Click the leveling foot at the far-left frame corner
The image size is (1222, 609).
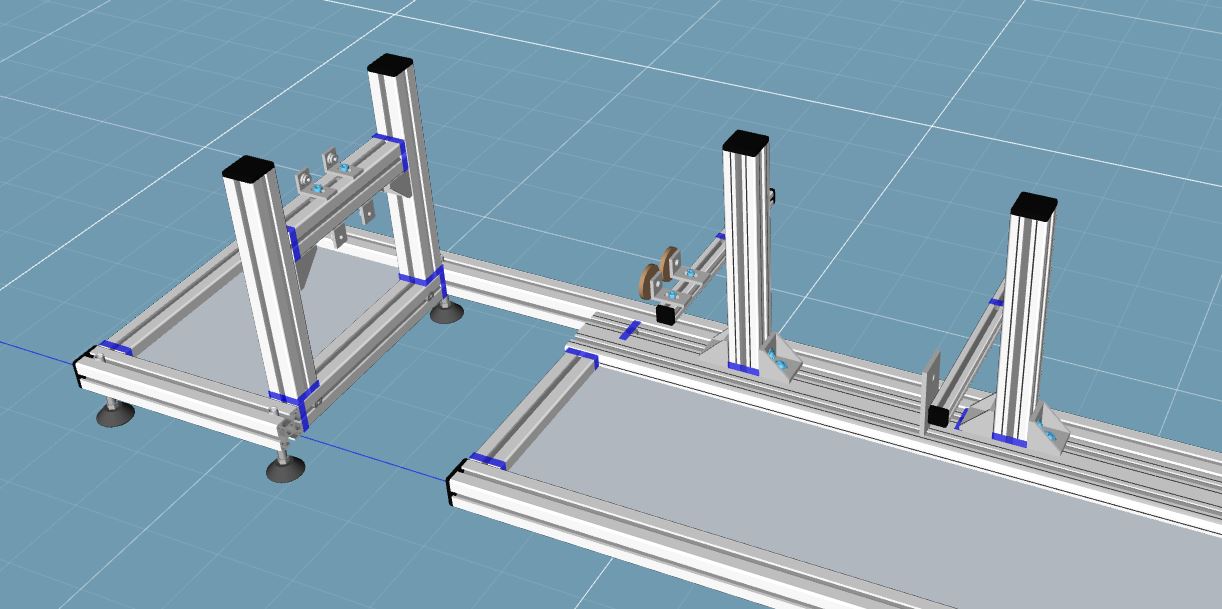(x=116, y=413)
